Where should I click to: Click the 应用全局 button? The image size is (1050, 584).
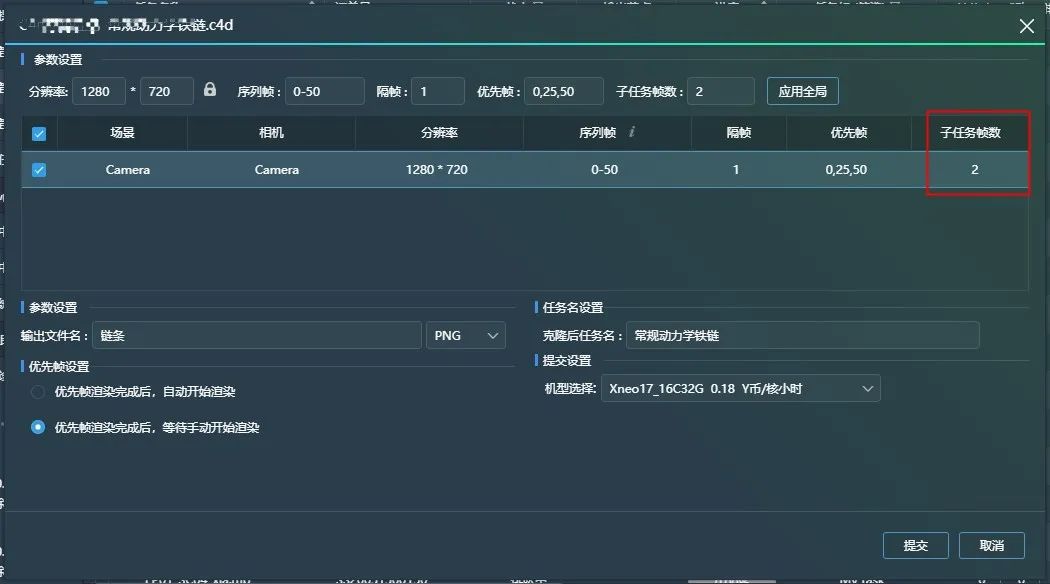[802, 91]
